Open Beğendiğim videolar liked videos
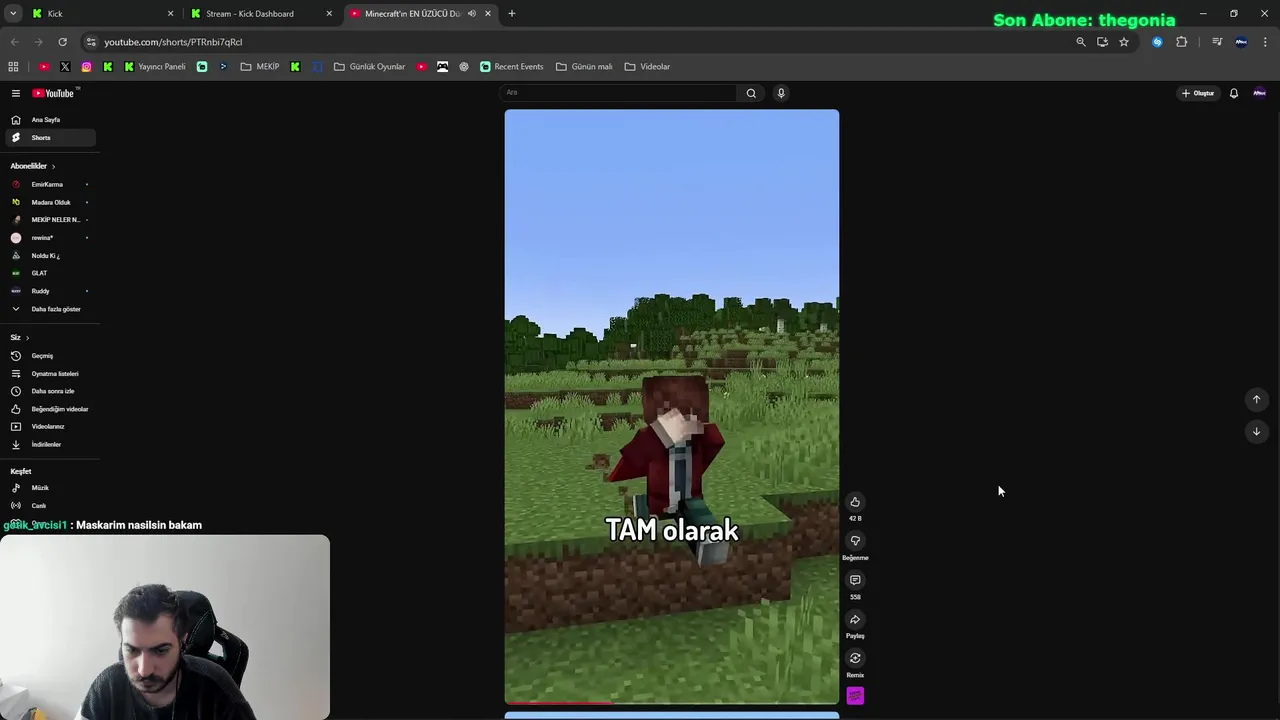Screen dimensions: 1280x720 (x=48, y=409)
